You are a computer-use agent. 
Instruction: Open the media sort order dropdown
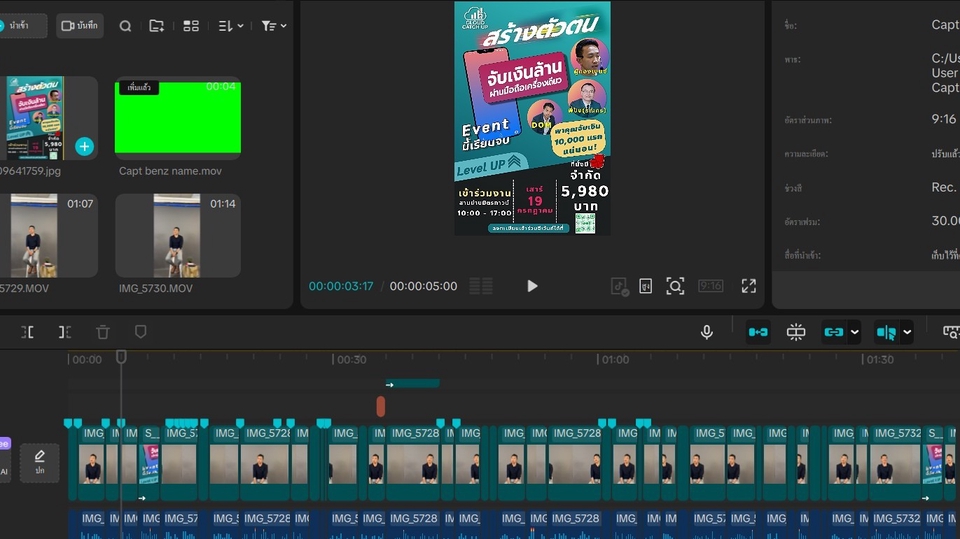pyautogui.click(x=231, y=26)
